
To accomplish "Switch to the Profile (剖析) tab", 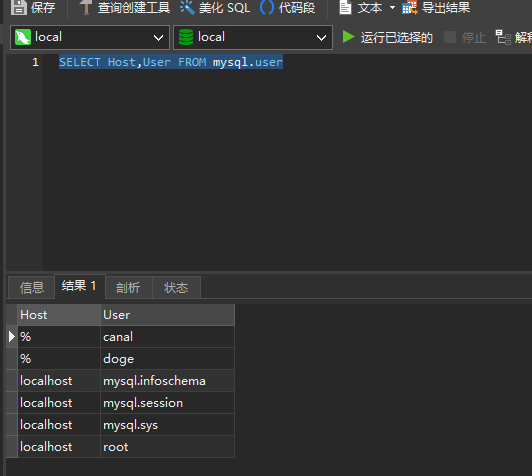I will (x=129, y=287).
